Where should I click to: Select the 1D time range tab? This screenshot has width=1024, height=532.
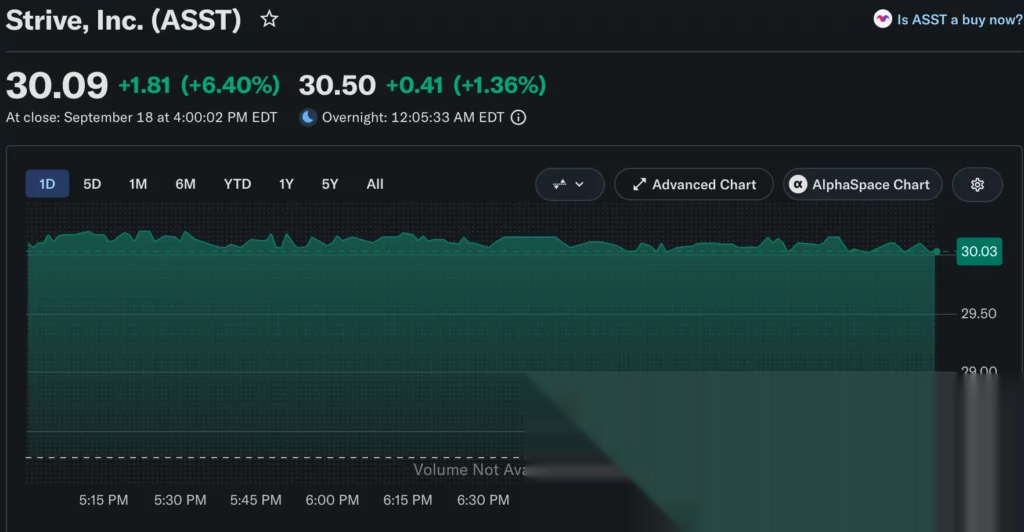pyautogui.click(x=47, y=184)
